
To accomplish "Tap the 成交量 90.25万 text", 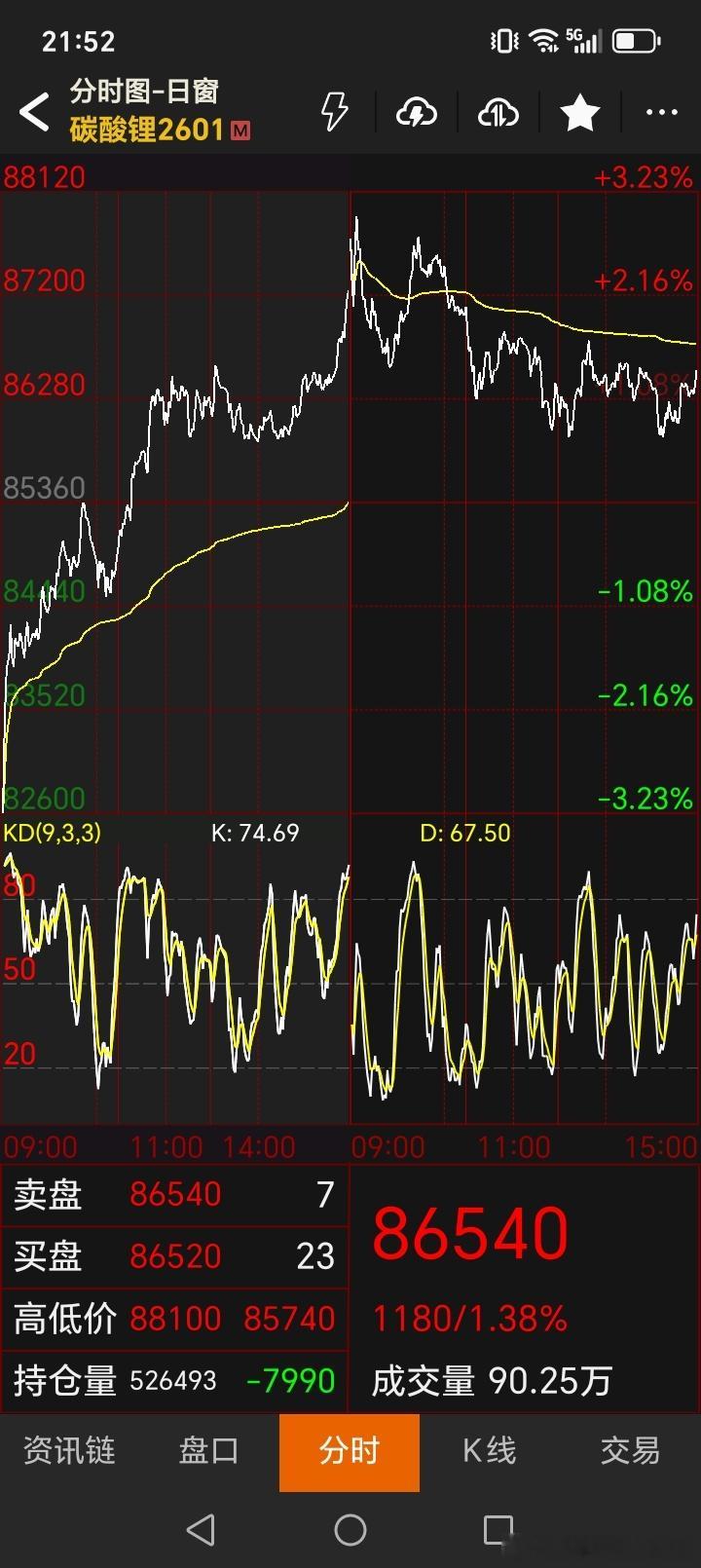I will (493, 1381).
